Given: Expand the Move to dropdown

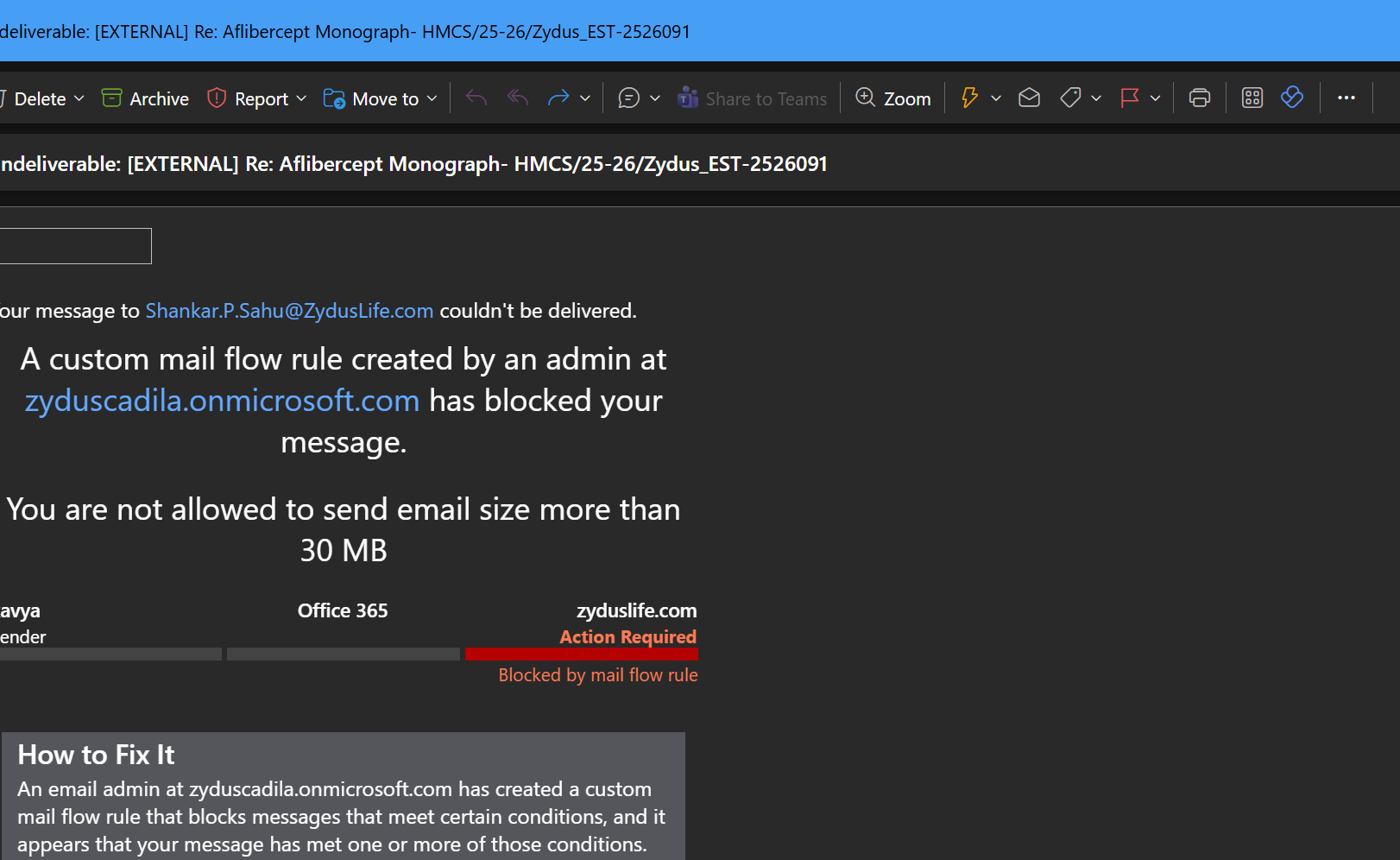Looking at the screenshot, I should [432, 98].
